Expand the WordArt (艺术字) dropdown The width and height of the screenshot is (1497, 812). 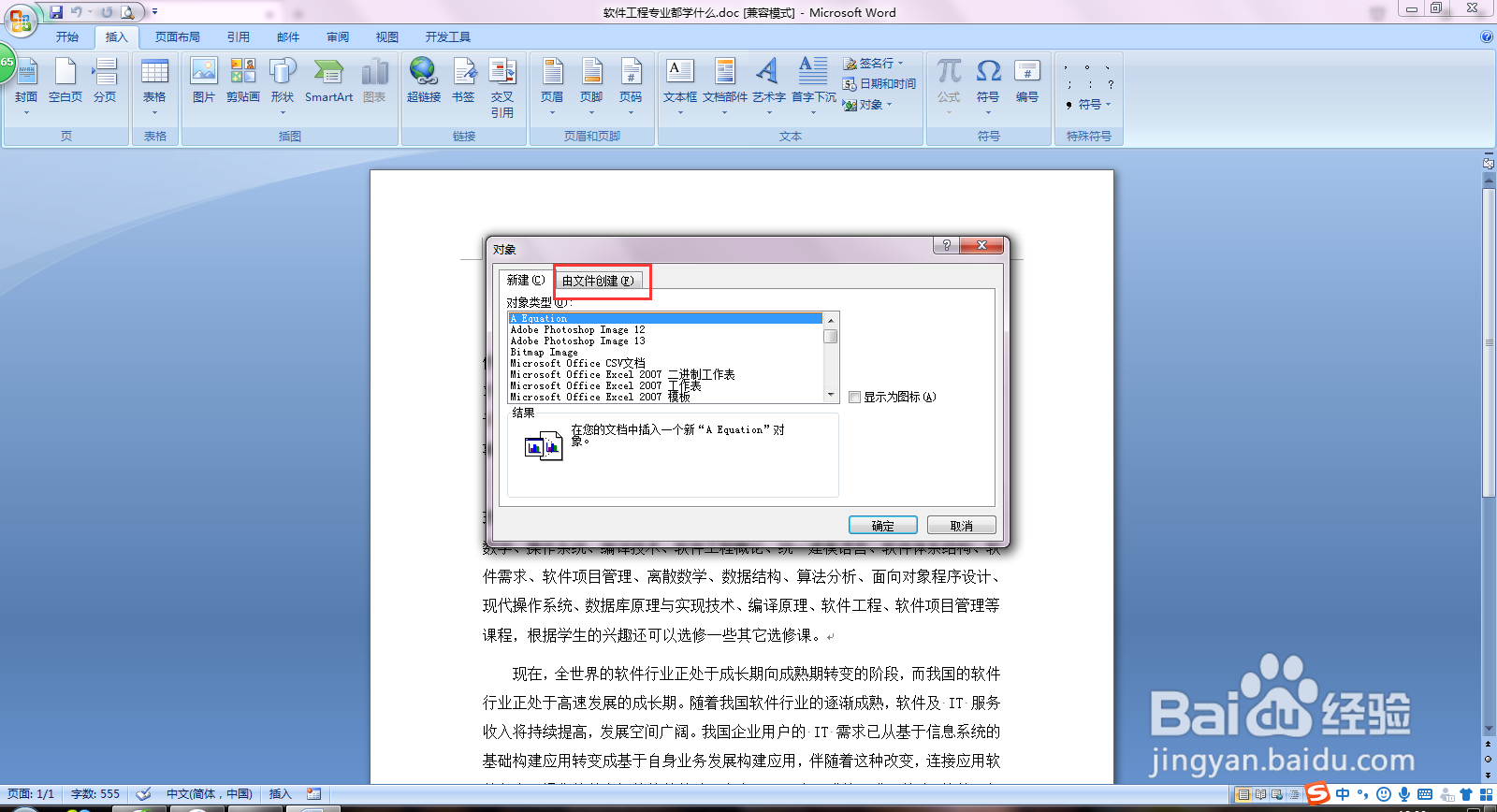coord(769,112)
